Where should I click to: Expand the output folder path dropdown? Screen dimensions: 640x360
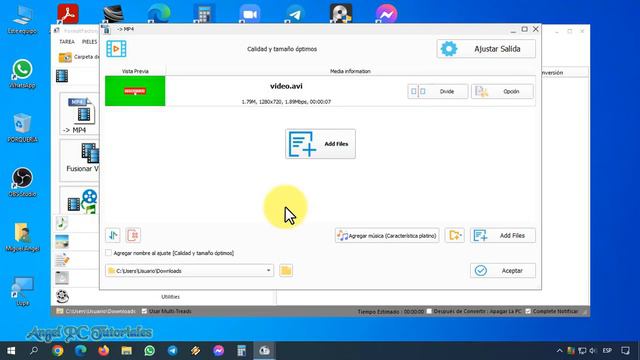click(x=268, y=271)
